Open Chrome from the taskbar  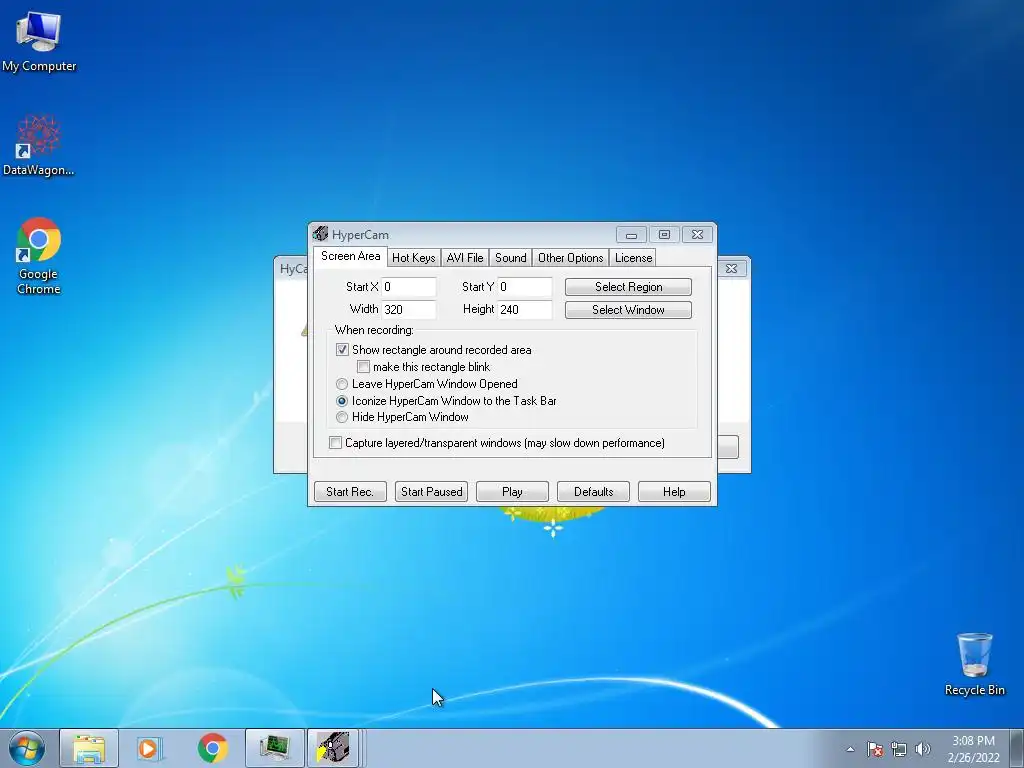(x=212, y=748)
